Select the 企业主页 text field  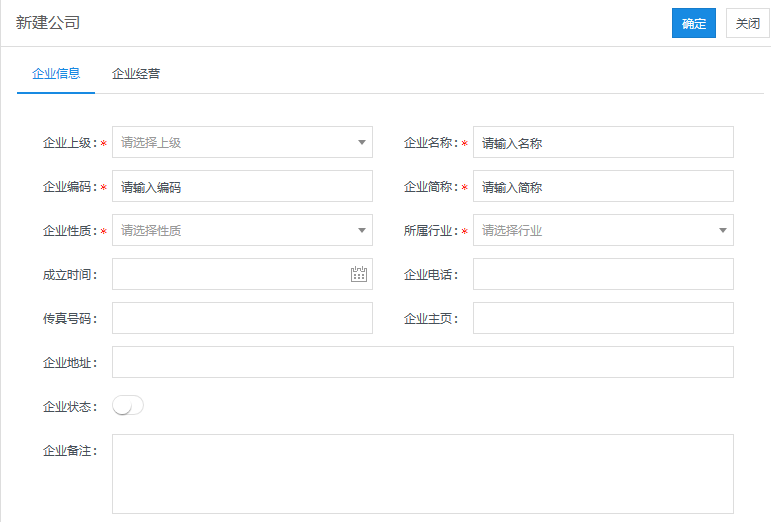coord(603,318)
